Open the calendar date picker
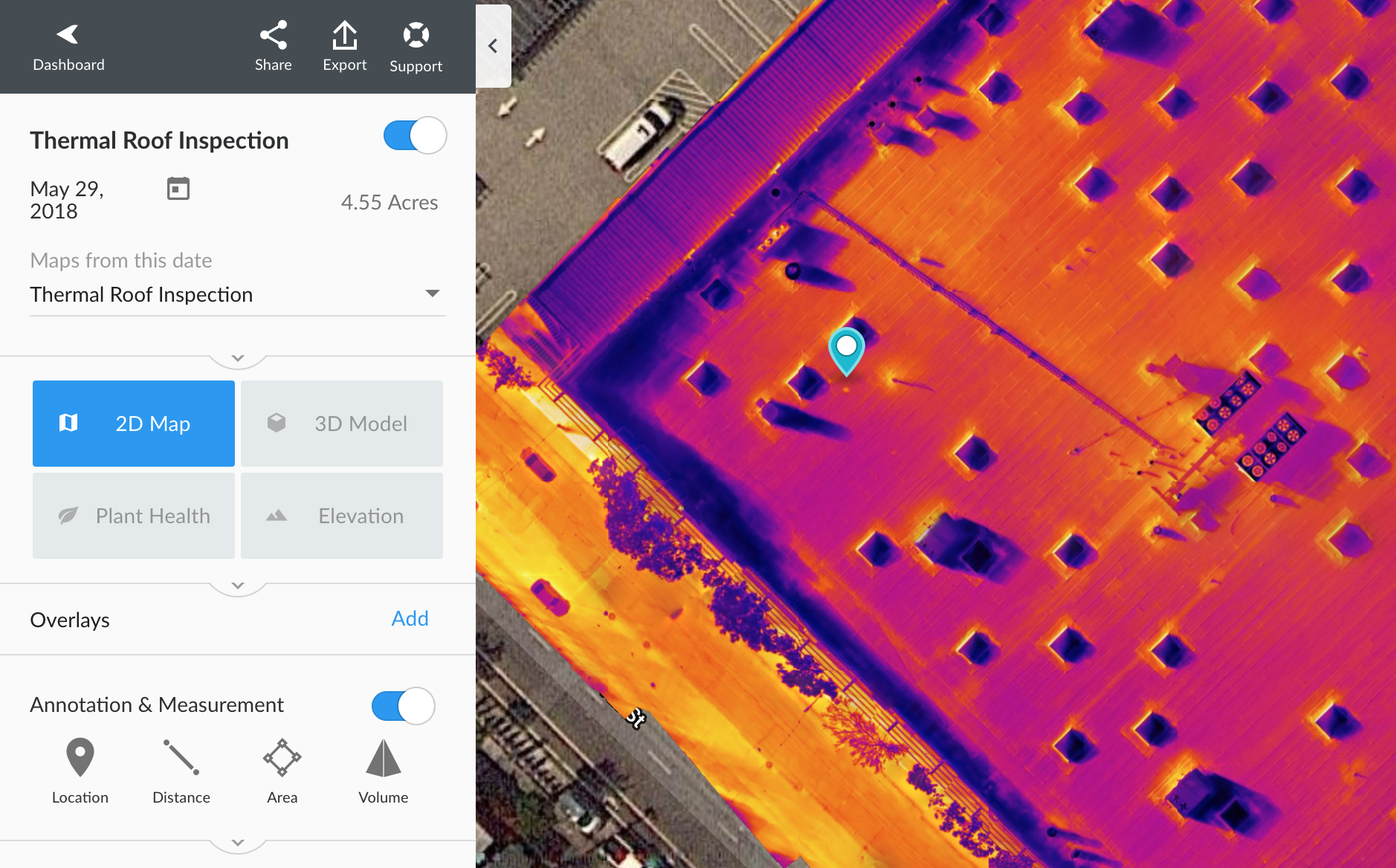Viewport: 1396px width, 868px height. click(178, 189)
